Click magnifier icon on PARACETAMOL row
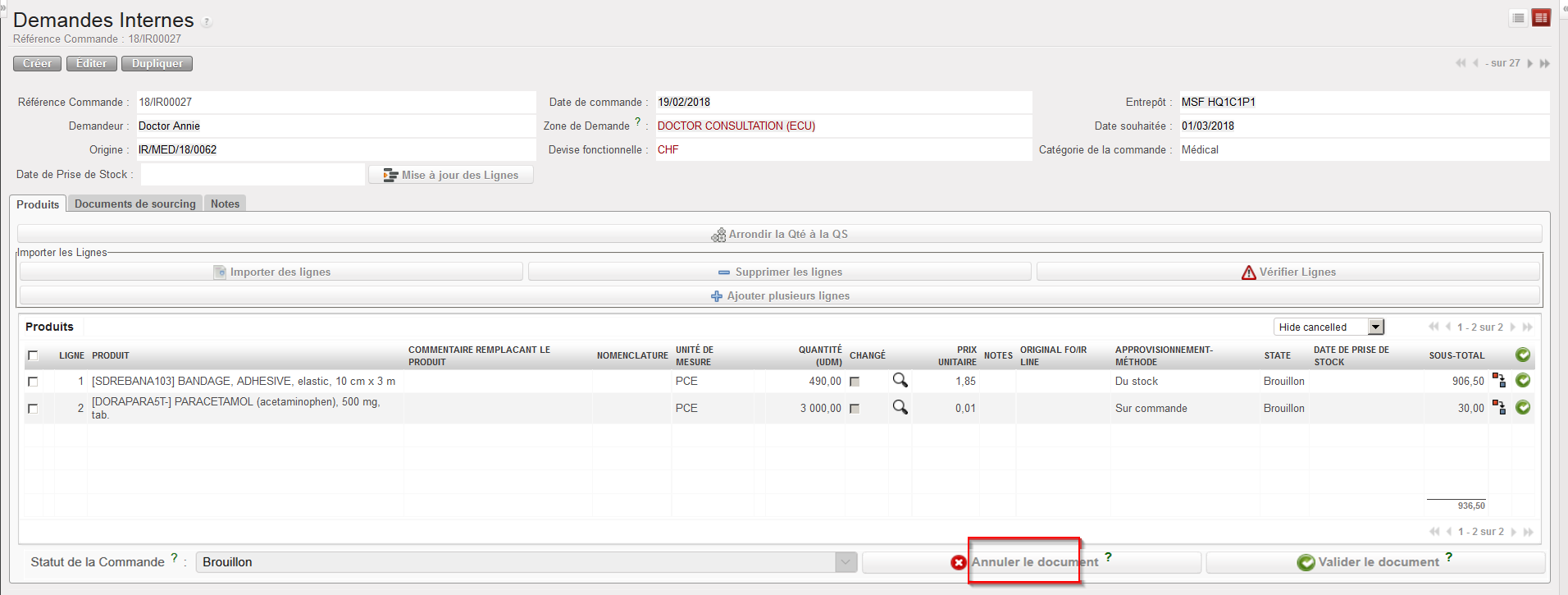The image size is (1568, 595). [900, 407]
